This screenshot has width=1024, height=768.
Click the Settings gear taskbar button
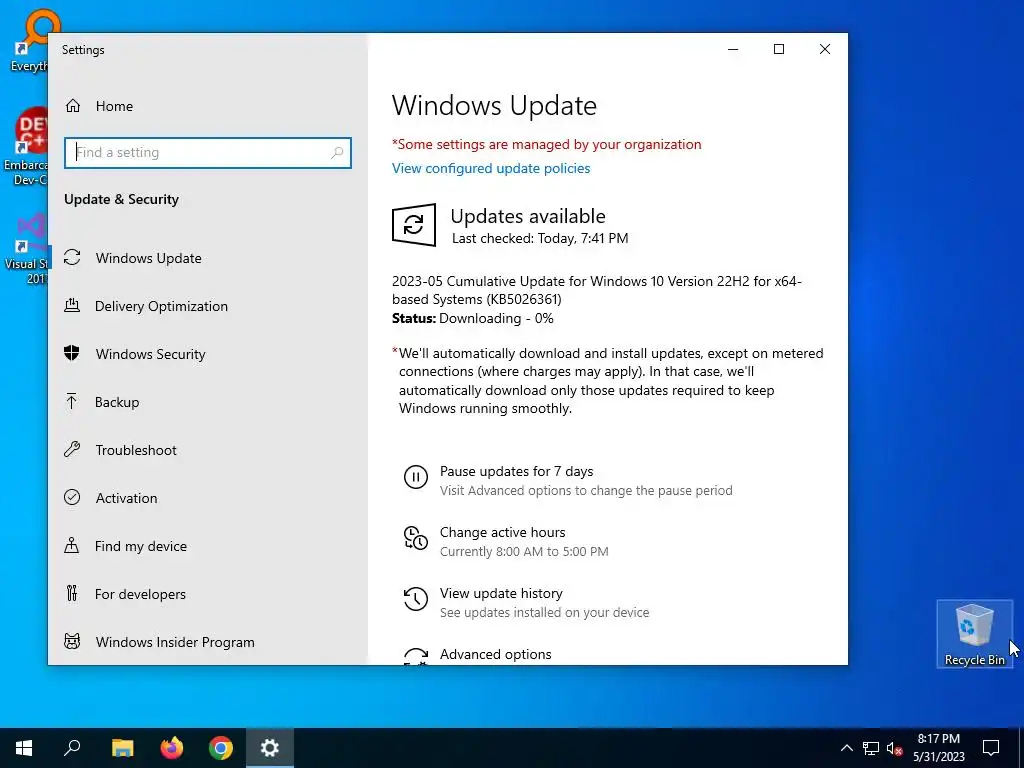[x=270, y=748]
